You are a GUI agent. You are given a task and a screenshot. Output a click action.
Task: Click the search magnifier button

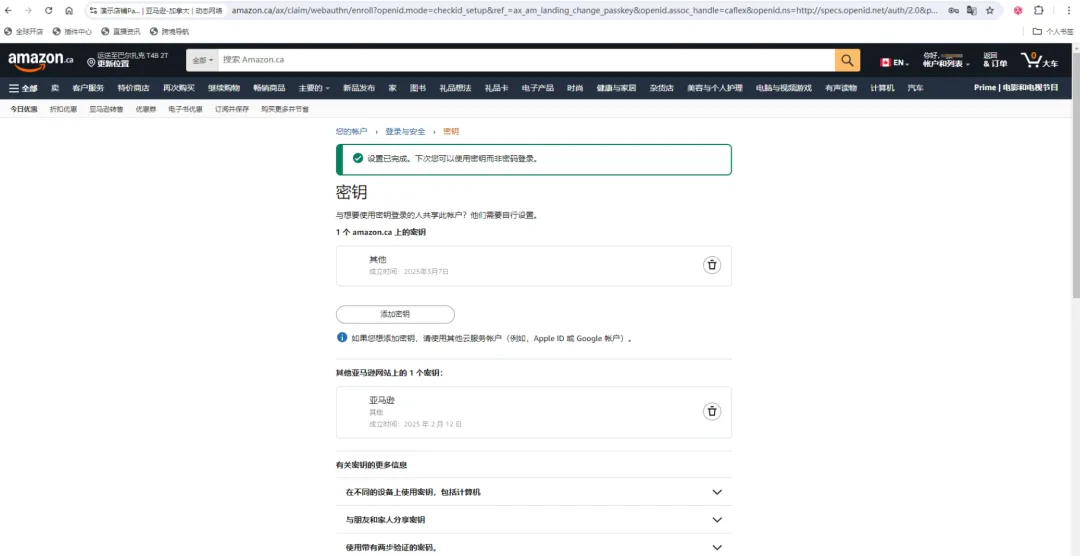[x=847, y=60]
